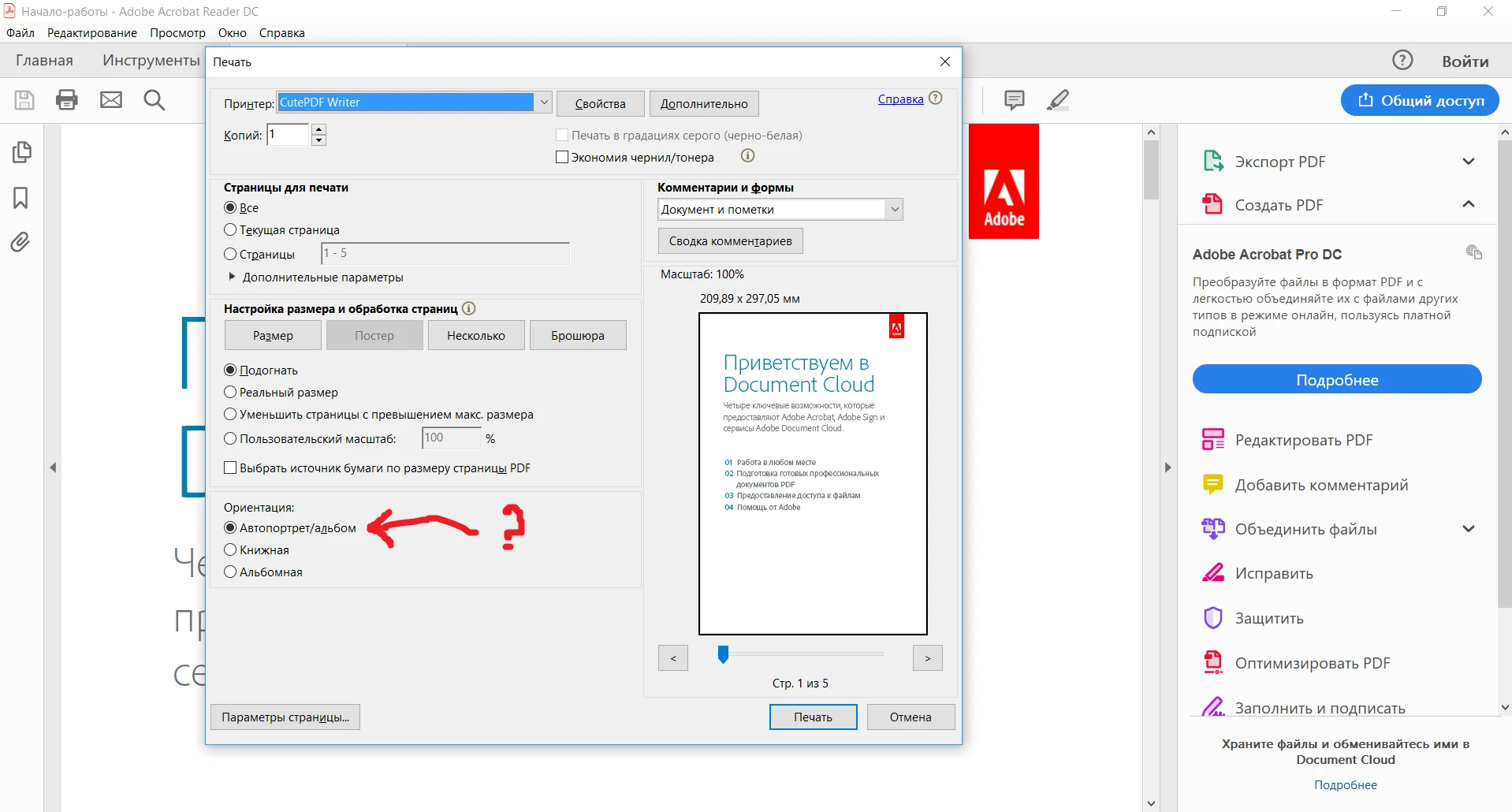Select the Все pages radio button
This screenshot has width=1512, height=812.
click(230, 207)
